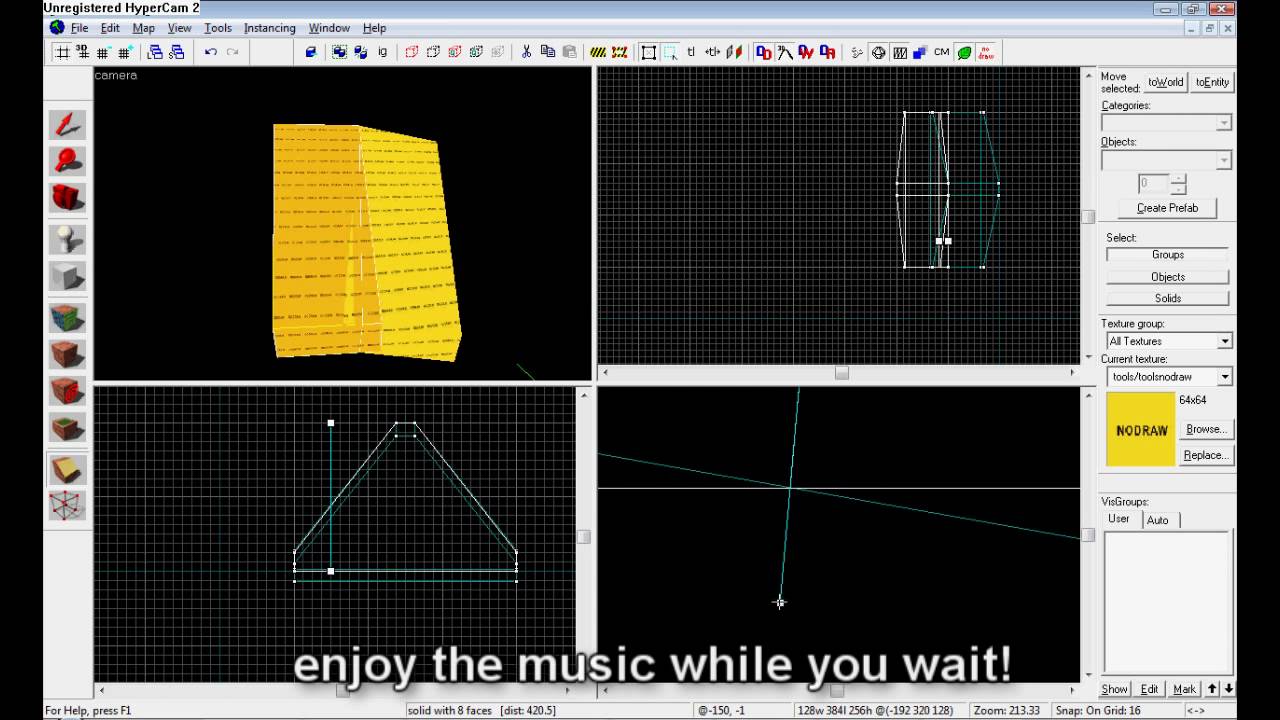Select the Block creation tool
1280x720 pixels.
67,276
